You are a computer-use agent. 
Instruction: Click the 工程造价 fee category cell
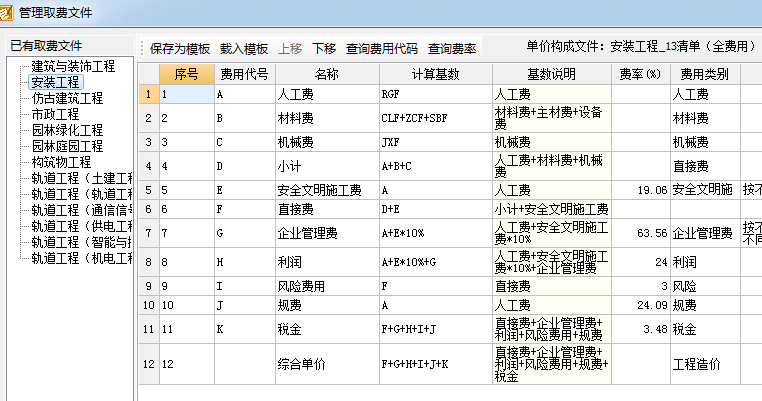coord(705,364)
